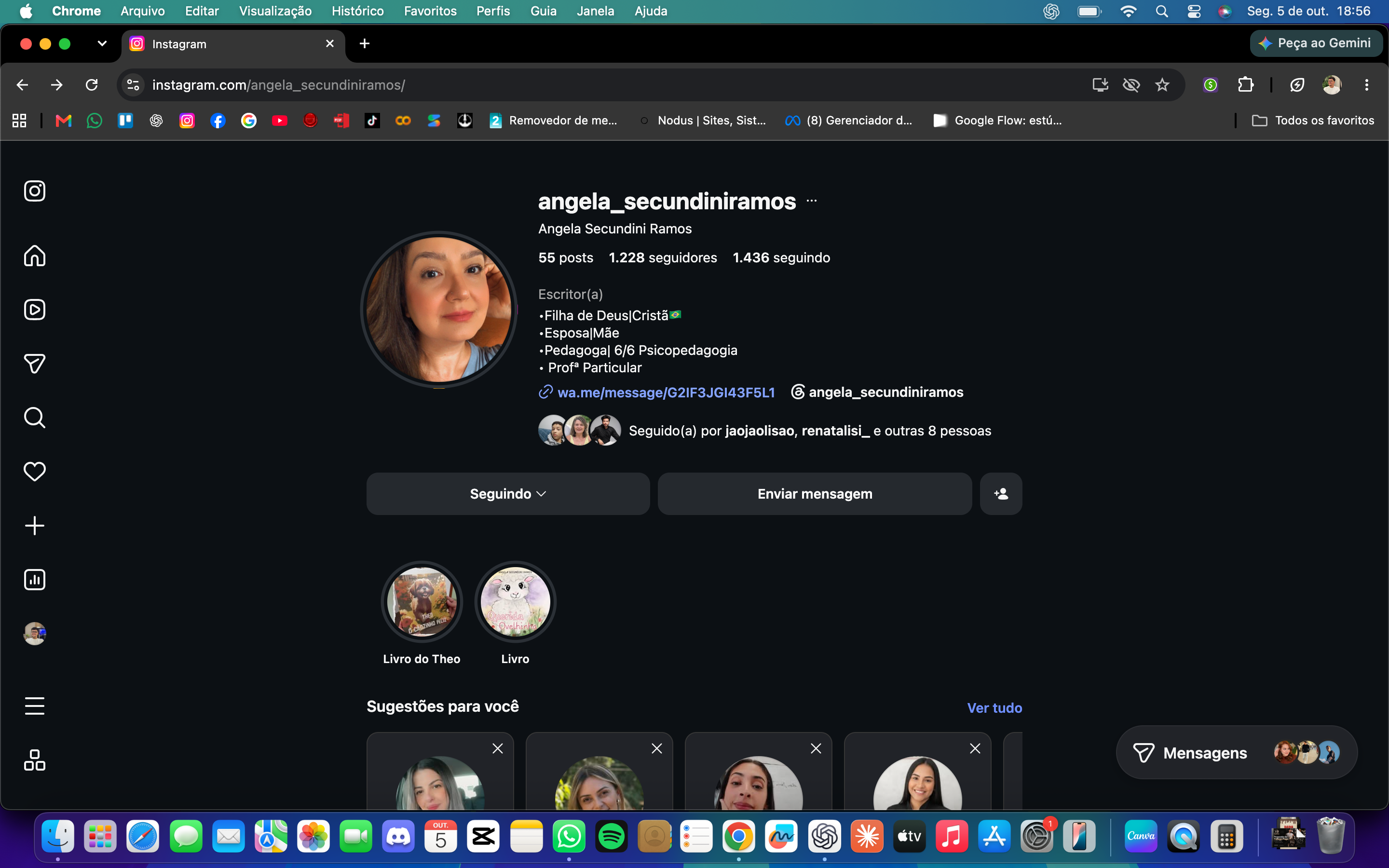Image resolution: width=1389 pixels, height=868 pixels.
Task: Open YouTube bookmark in bookmarks bar
Action: click(280, 121)
